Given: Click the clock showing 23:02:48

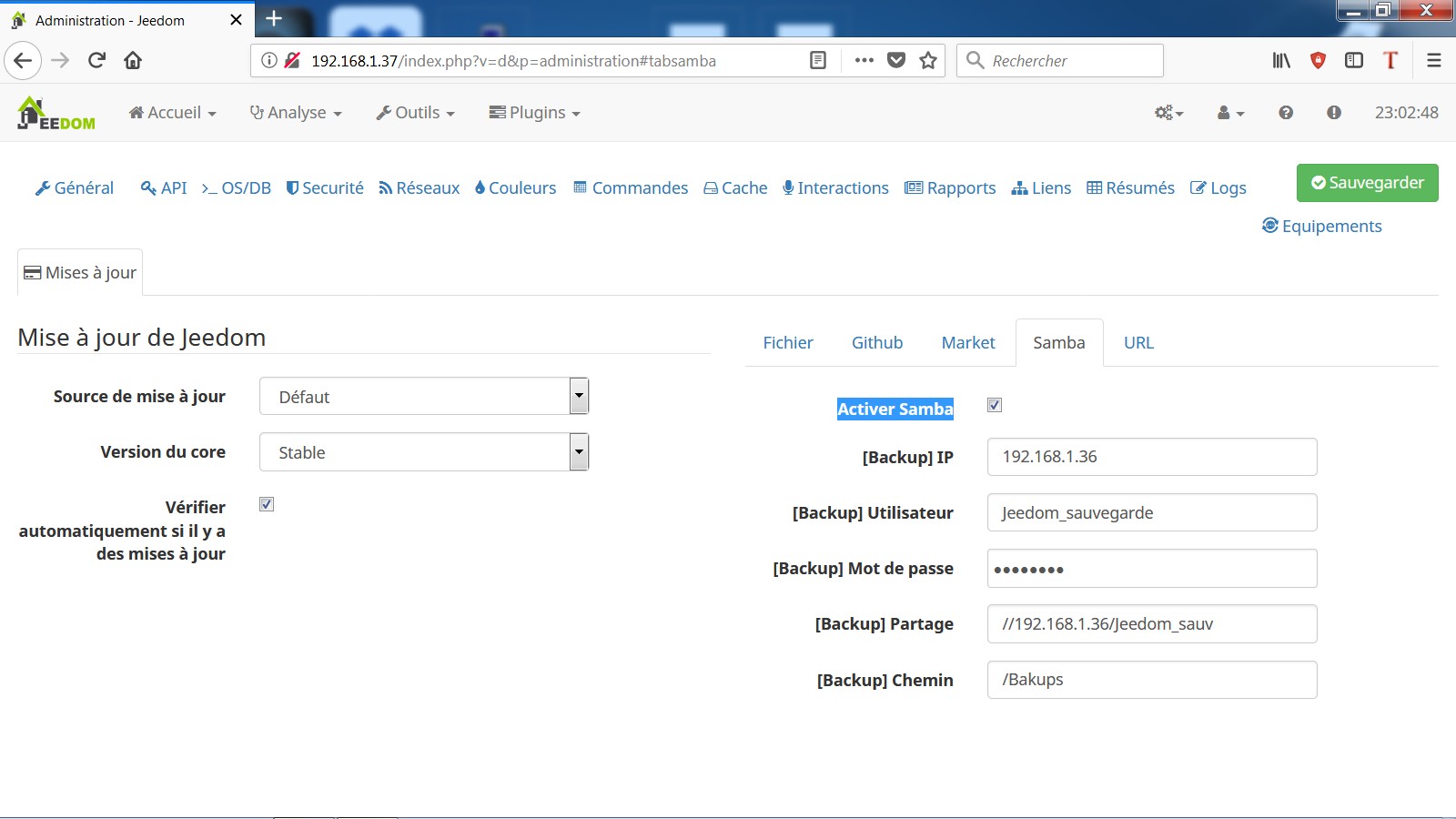Looking at the screenshot, I should click(x=1407, y=113).
